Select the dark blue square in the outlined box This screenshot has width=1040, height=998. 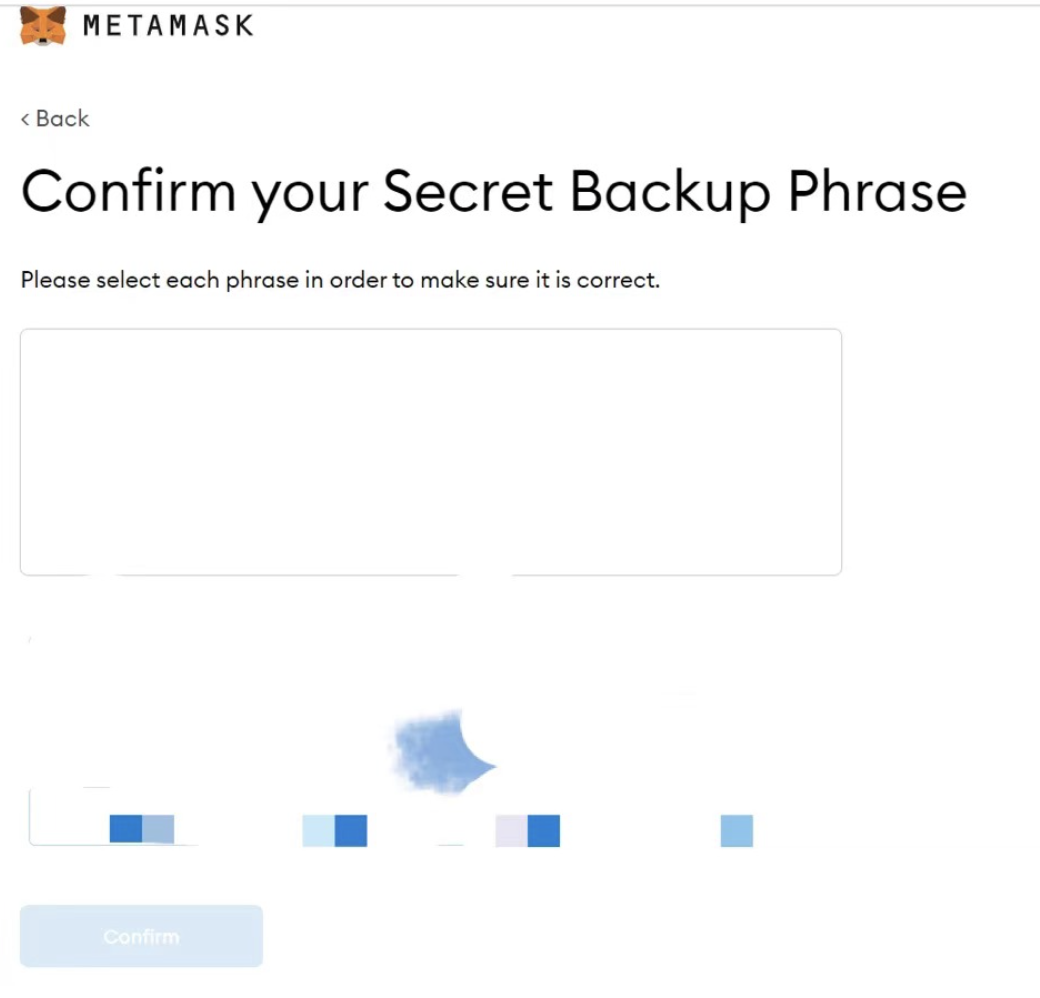pos(126,829)
